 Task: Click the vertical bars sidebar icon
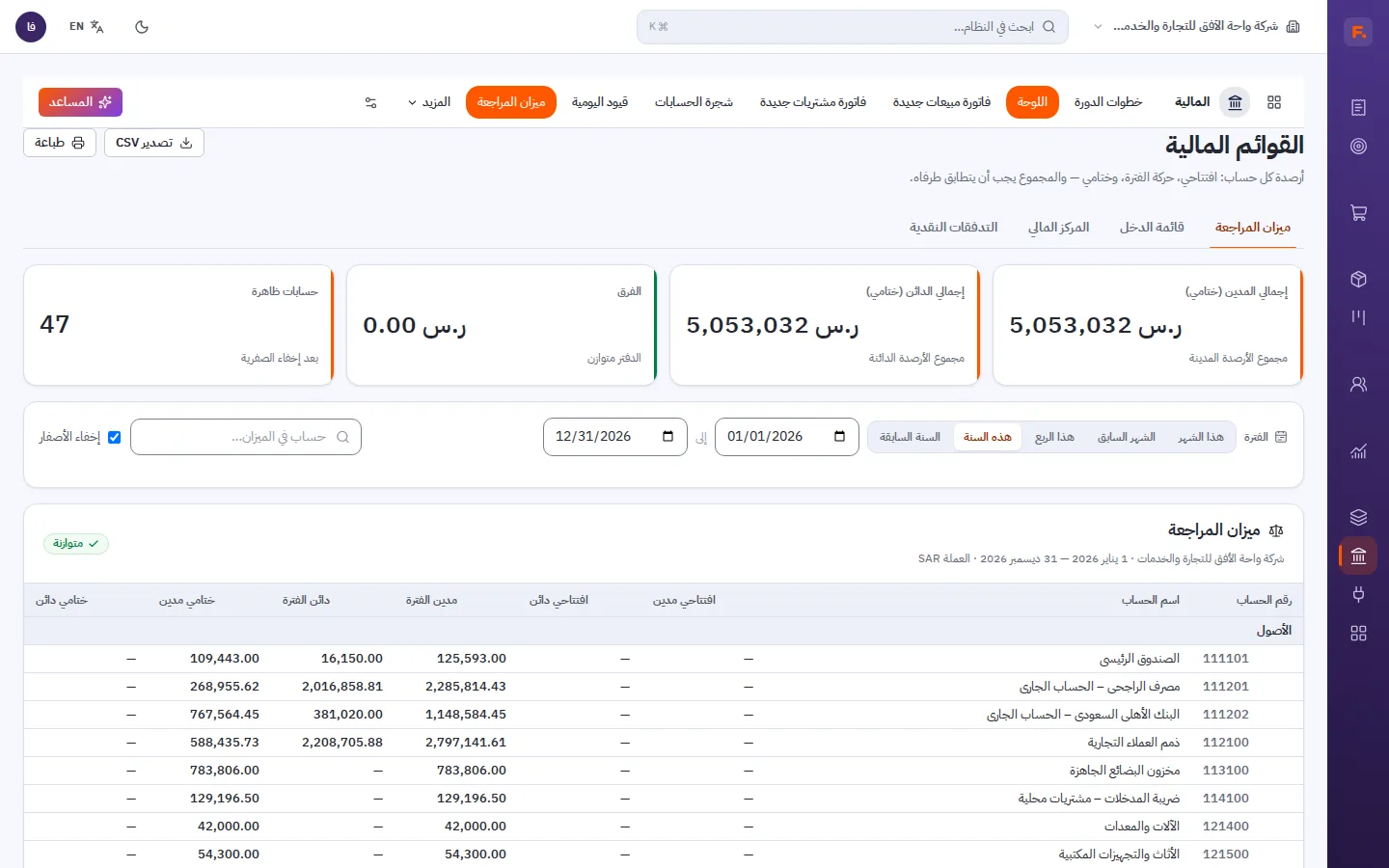(x=1358, y=317)
